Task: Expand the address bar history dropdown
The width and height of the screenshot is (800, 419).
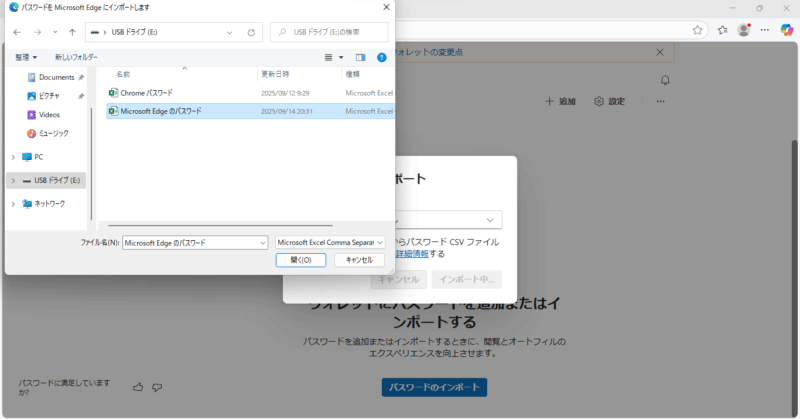Action: tap(230, 32)
